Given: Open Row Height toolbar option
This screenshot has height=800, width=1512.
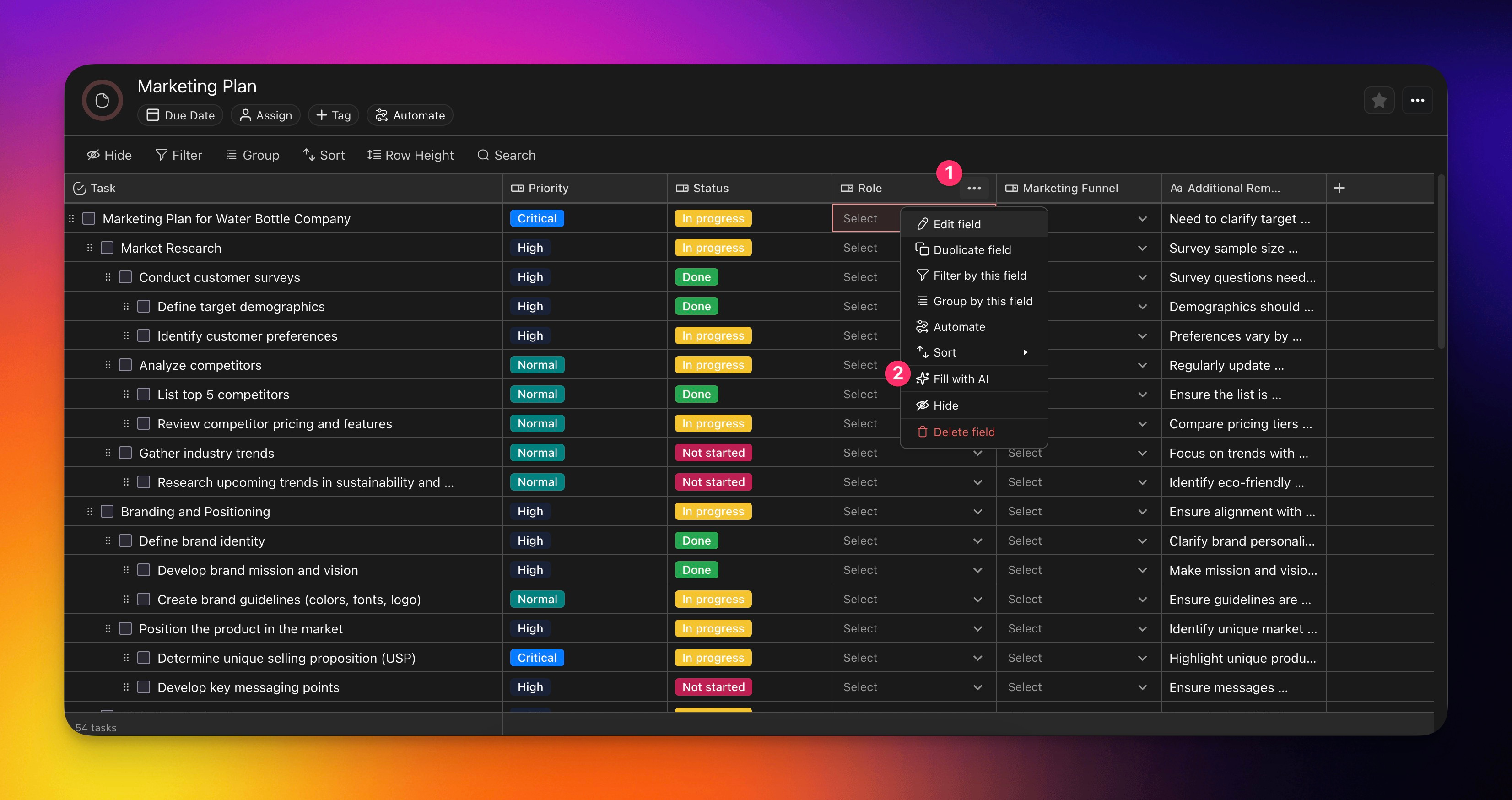Looking at the screenshot, I should (x=410, y=155).
